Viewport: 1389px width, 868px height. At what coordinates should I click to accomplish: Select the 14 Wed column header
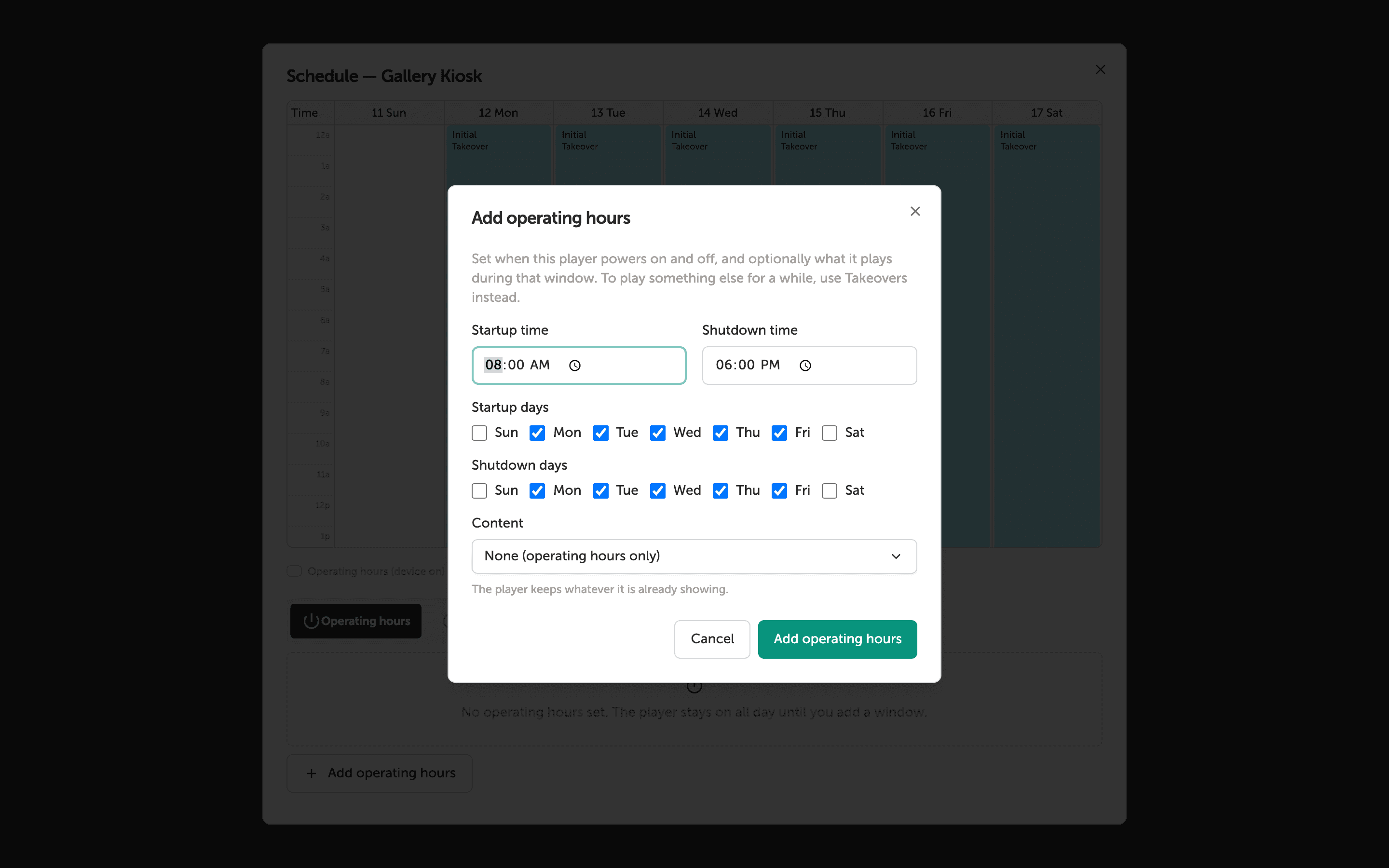pyautogui.click(x=718, y=112)
